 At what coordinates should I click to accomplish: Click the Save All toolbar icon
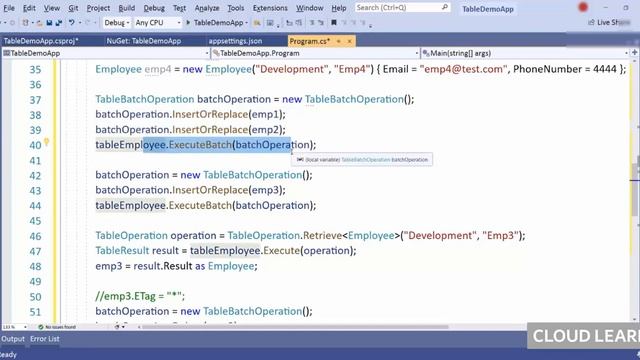pos(59,23)
